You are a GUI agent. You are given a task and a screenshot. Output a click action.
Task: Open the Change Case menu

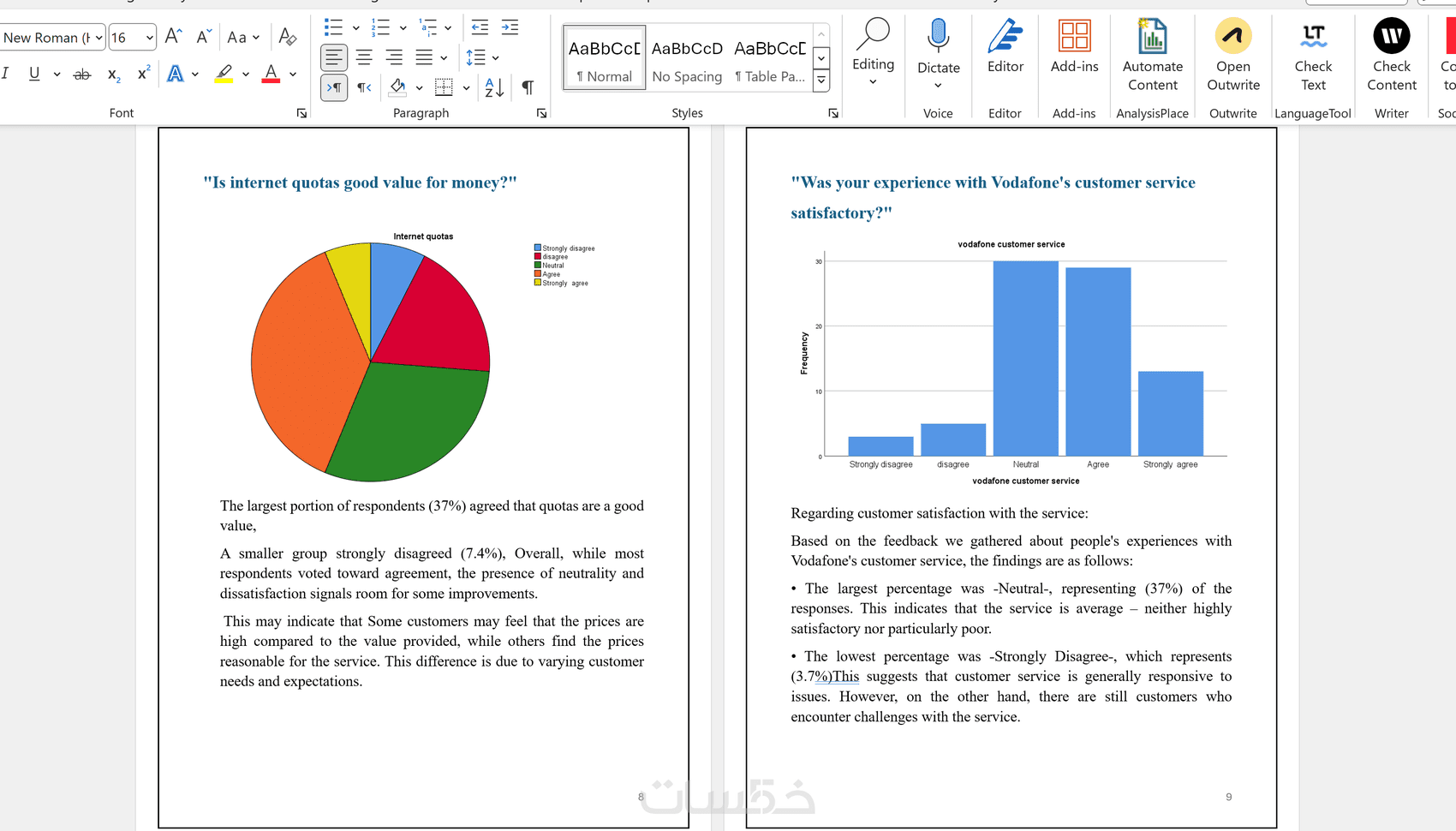[x=243, y=37]
